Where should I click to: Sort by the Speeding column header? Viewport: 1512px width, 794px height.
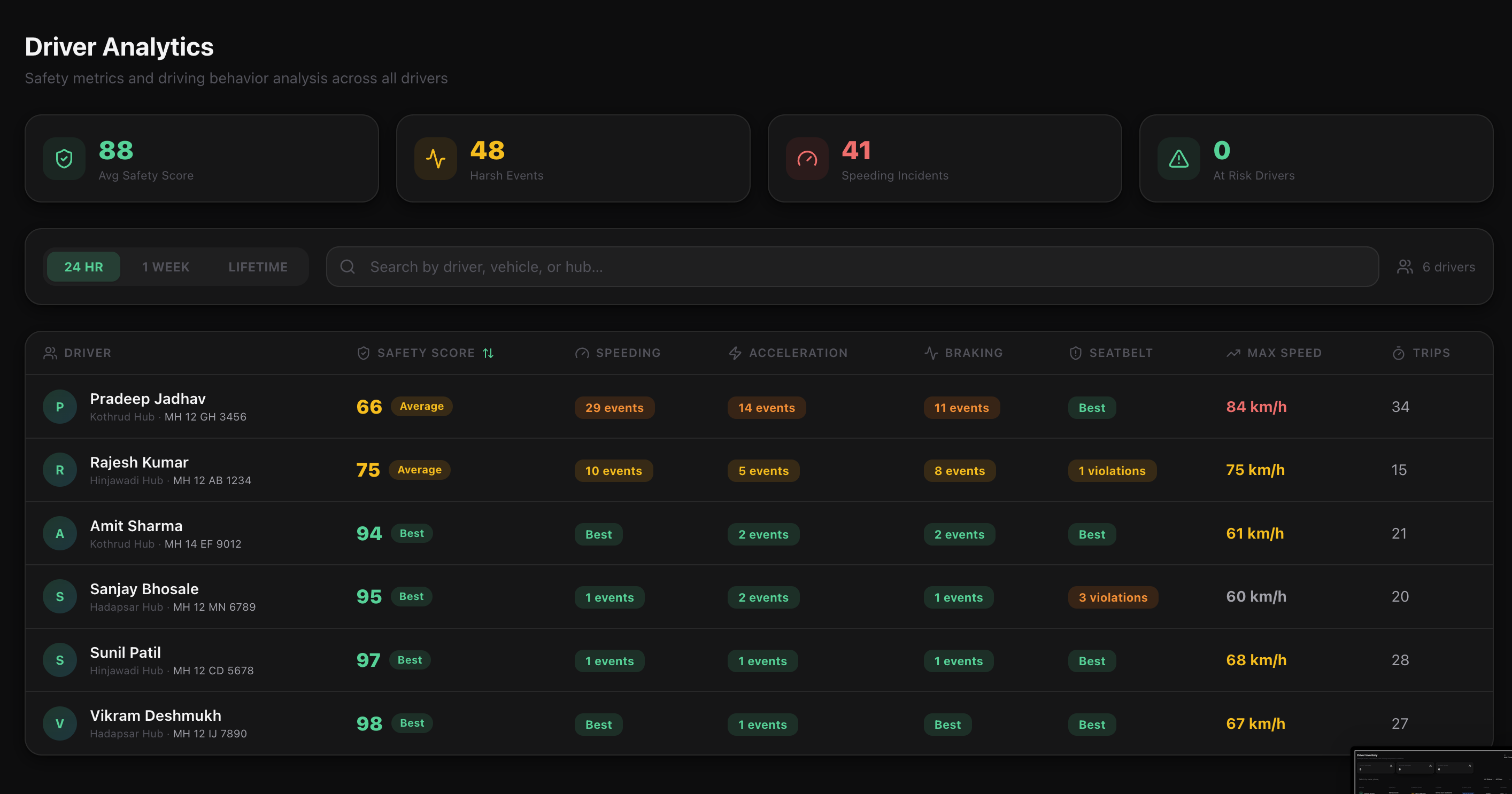tap(628, 353)
